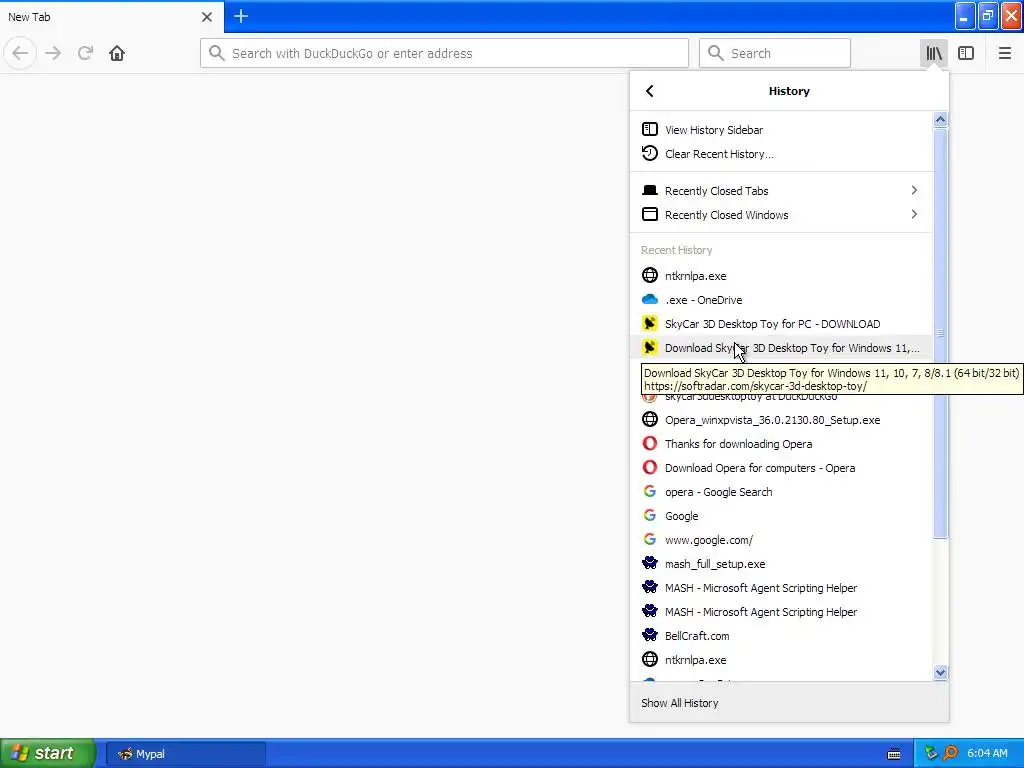Open the Windows Start menu
Image resolution: width=1024 pixels, height=768 pixels.
pos(48,753)
